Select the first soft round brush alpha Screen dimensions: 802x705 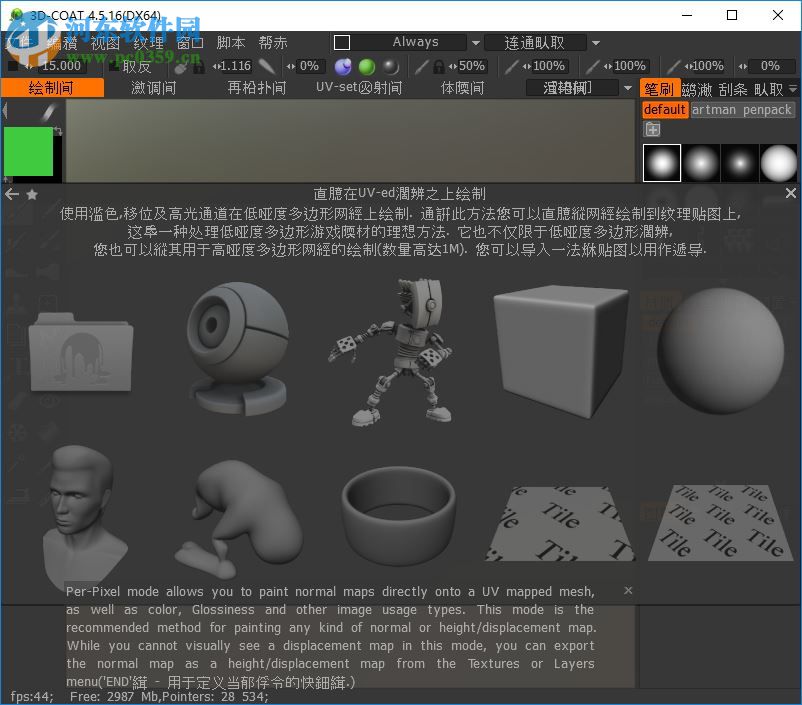click(661, 163)
